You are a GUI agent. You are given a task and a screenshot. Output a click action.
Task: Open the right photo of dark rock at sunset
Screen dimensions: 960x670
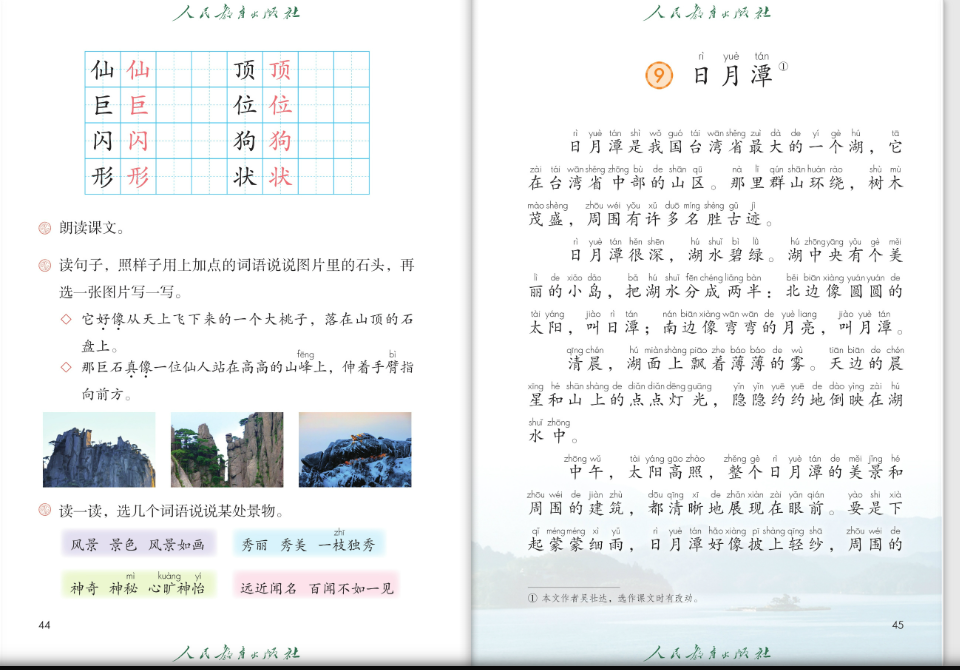click(355, 450)
